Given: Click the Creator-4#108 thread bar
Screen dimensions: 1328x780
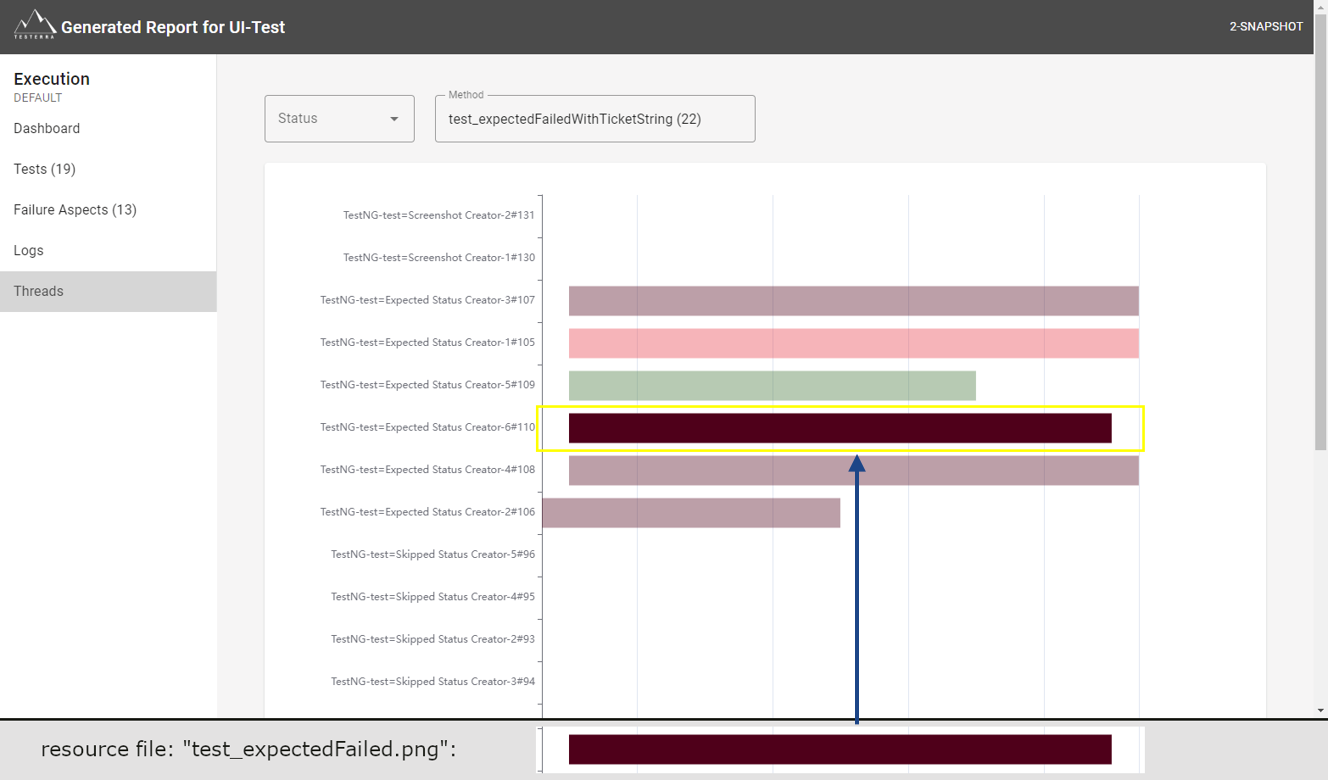Looking at the screenshot, I should click(x=854, y=471).
